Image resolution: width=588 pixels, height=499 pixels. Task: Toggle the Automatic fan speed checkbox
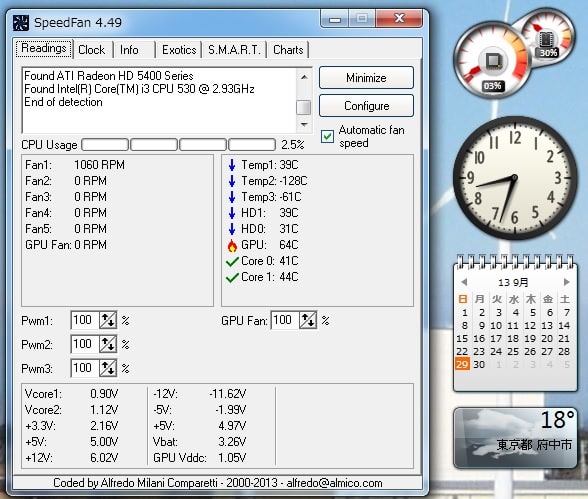[327, 136]
